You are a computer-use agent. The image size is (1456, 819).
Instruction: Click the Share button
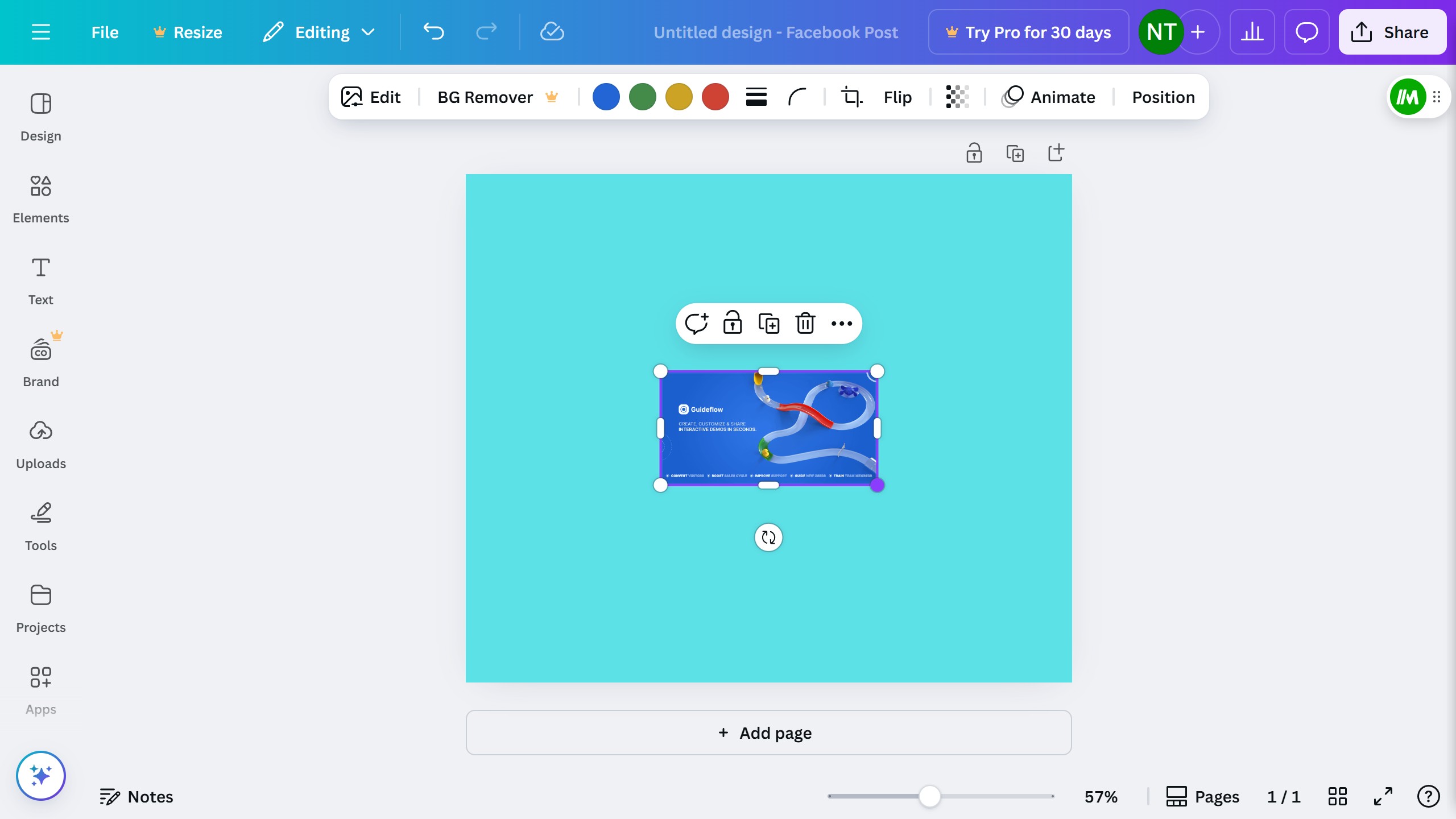point(1392,32)
